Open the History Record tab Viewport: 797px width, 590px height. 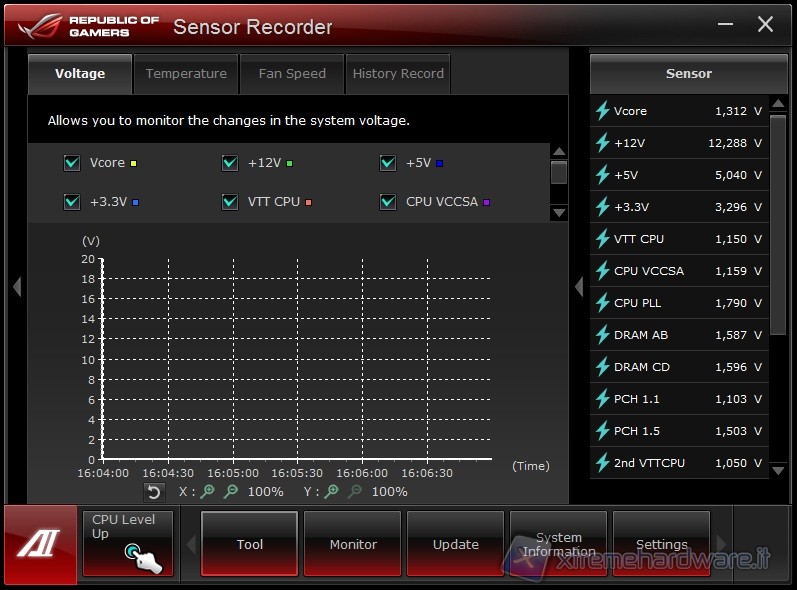398,74
